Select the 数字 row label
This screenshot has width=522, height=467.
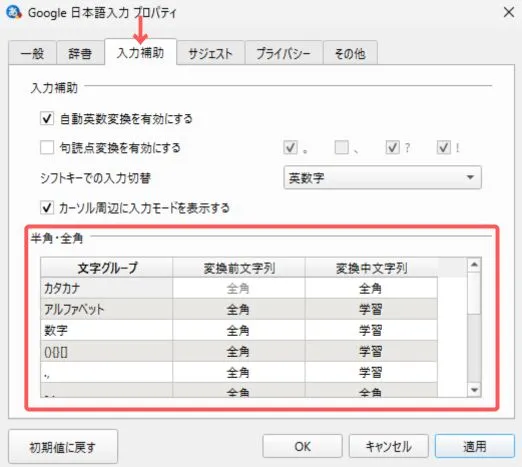coord(107,330)
